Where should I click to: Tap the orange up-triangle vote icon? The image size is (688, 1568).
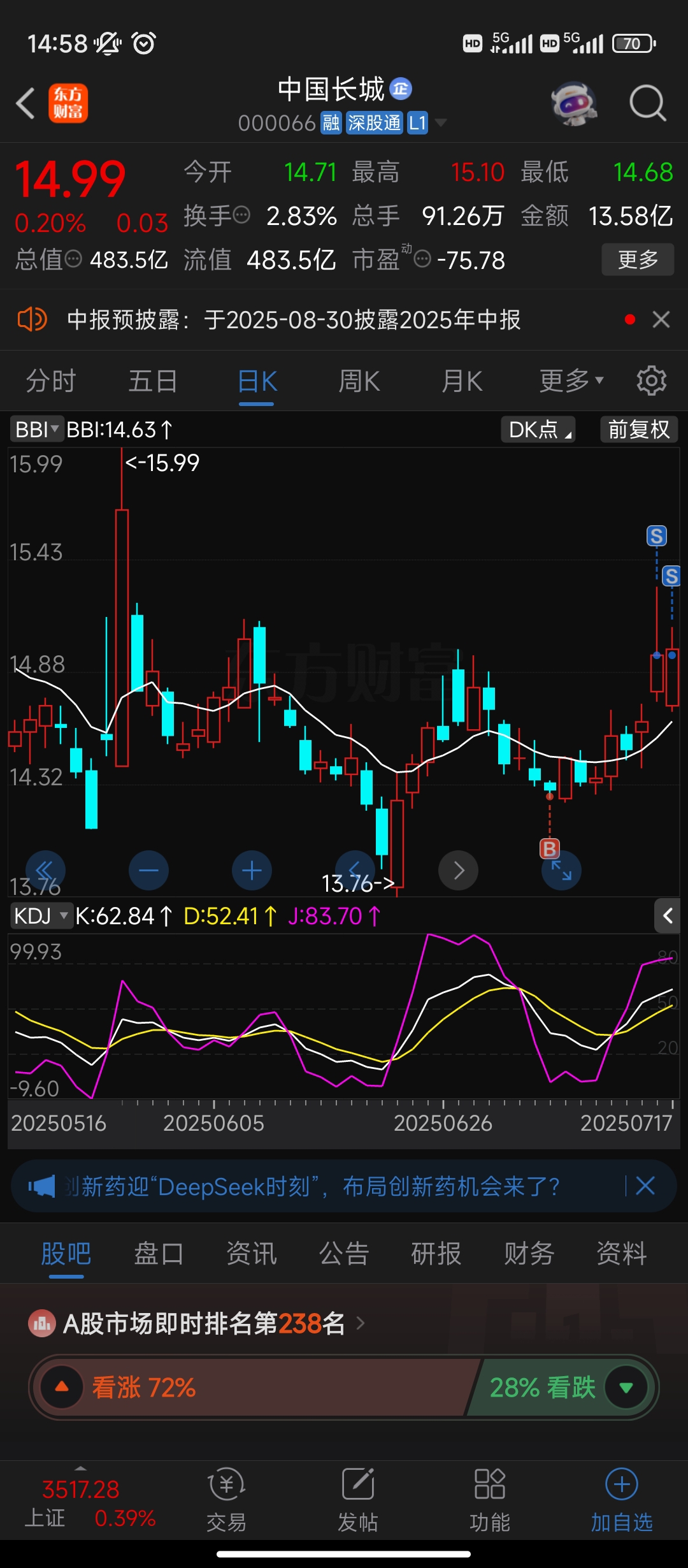click(x=62, y=1387)
